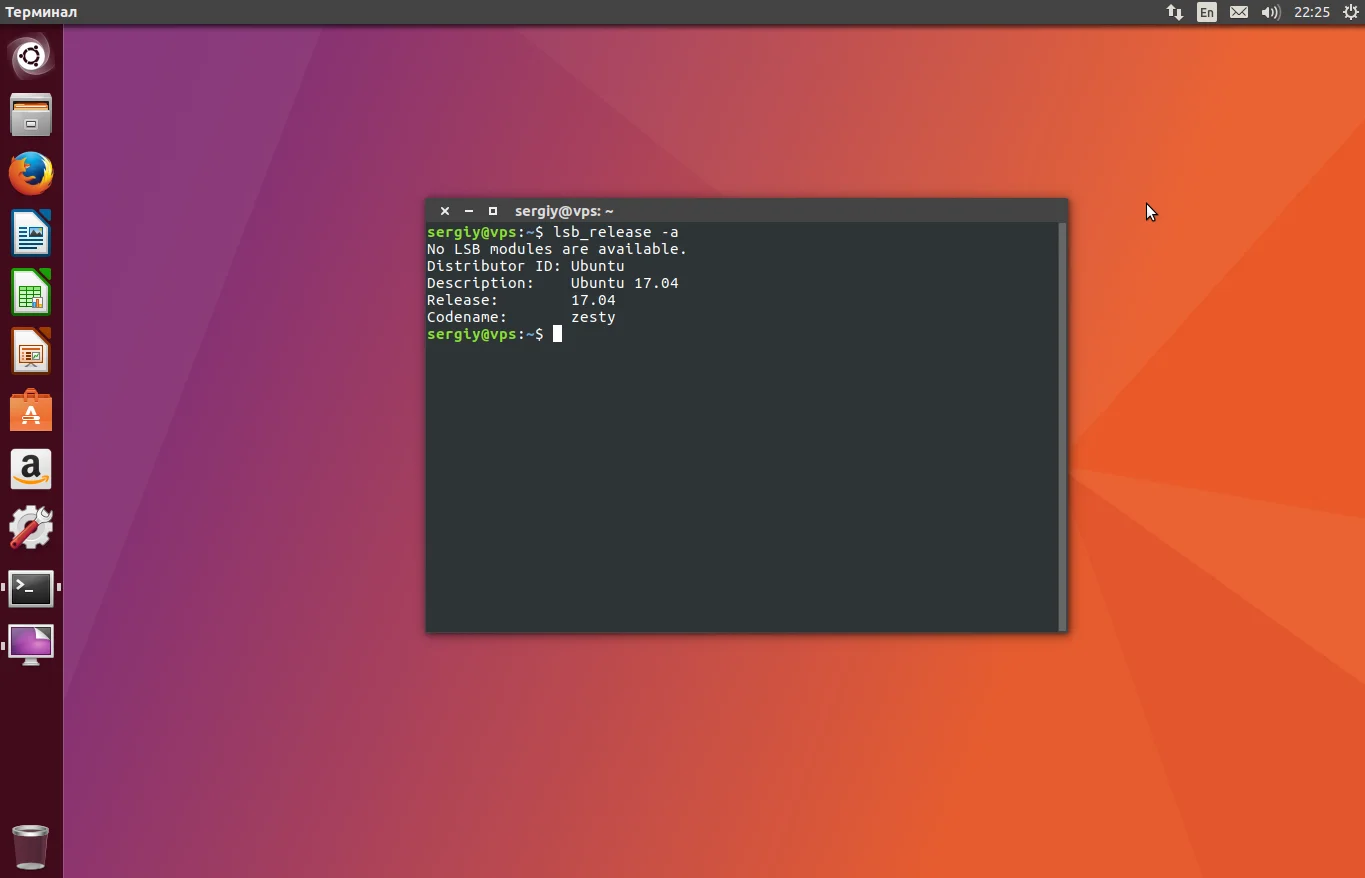Click the Codename: zesty output line
The width and height of the screenshot is (1365, 878).
coord(521,317)
